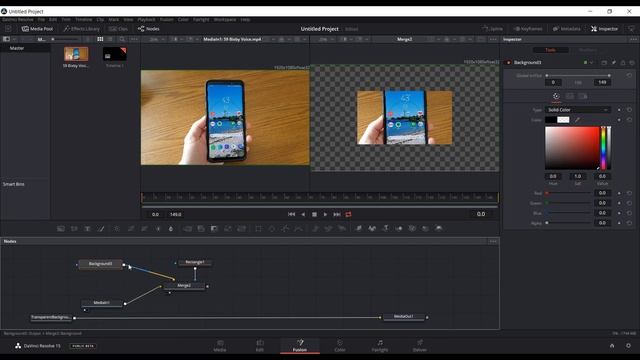Adjust the Red slider
The image size is (640, 360).
tap(569, 193)
